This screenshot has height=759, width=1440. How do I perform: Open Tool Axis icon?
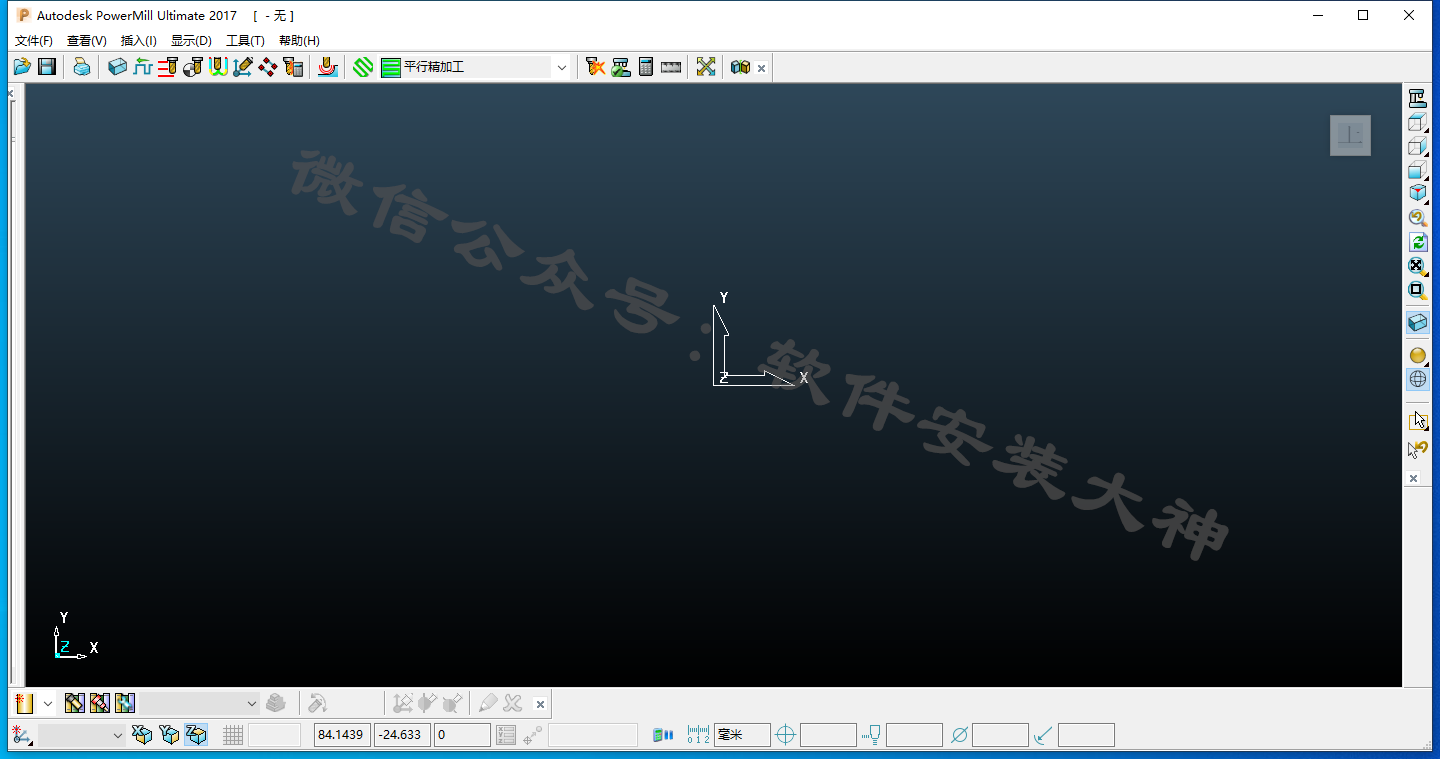click(243, 67)
